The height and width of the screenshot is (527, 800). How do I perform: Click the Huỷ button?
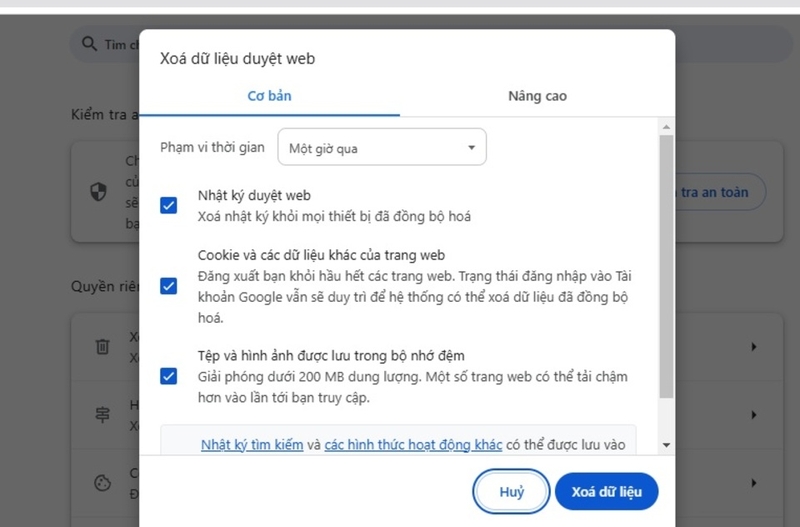(511, 492)
